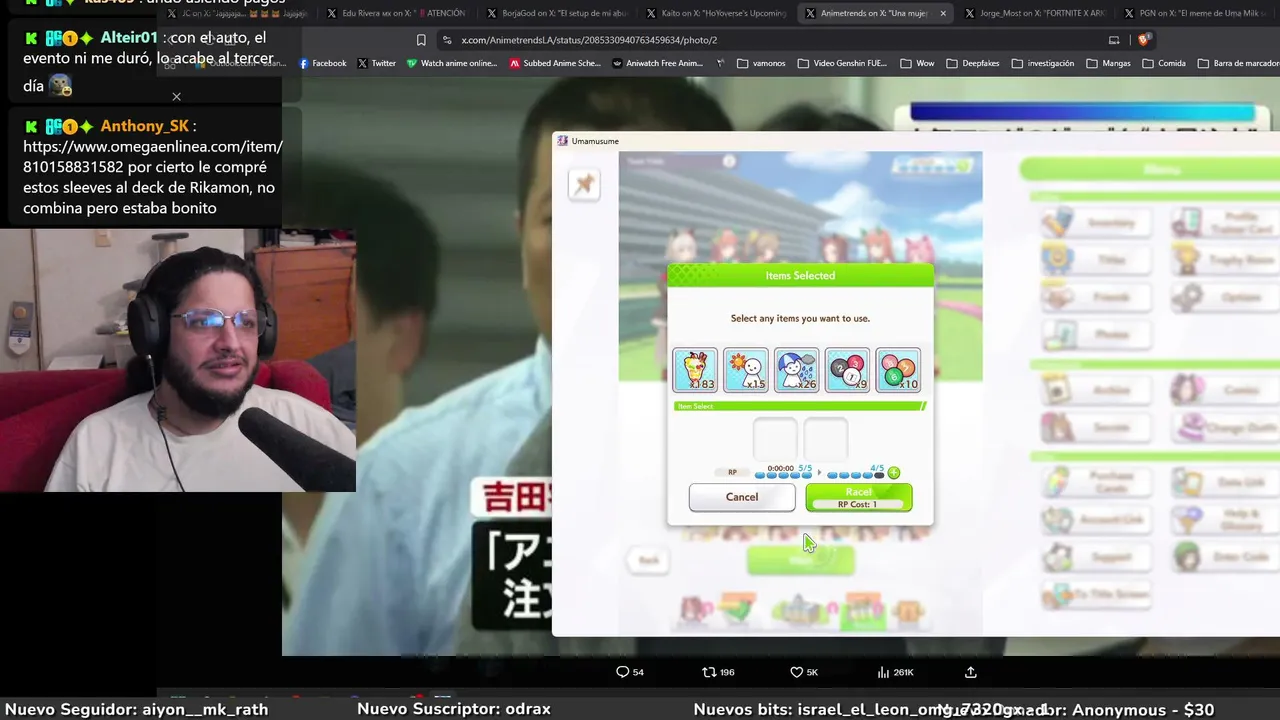Bookmark this page from the address bar
Screen dimensions: 1280x720
(x=421, y=40)
